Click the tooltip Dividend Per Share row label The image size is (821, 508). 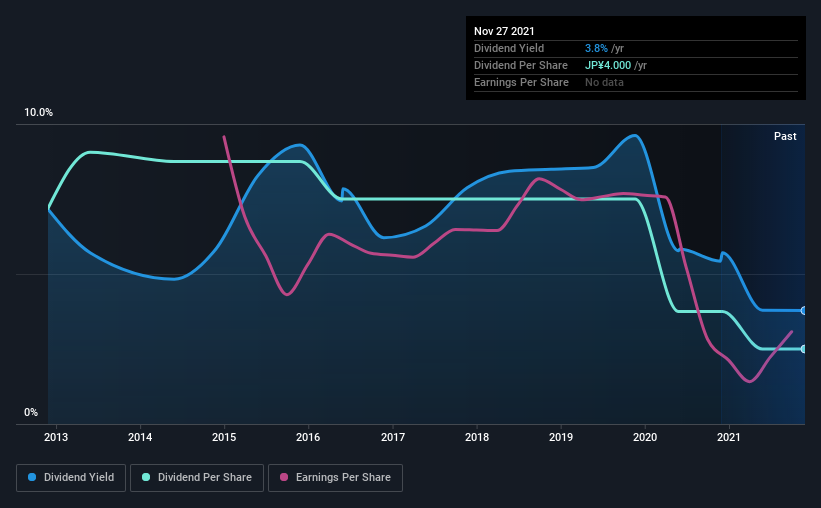pos(520,65)
